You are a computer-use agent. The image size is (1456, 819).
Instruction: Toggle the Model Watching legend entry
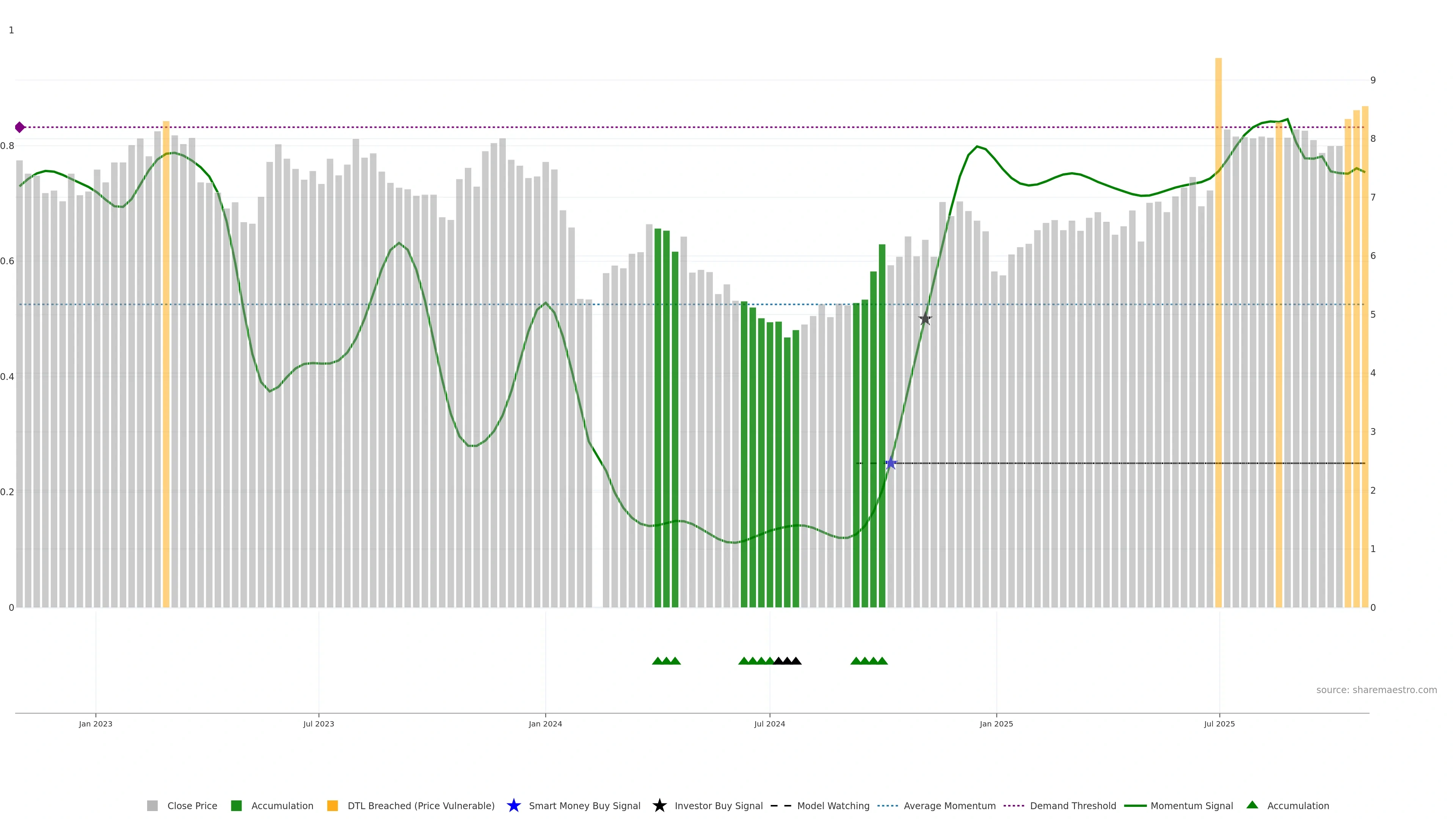[833, 806]
